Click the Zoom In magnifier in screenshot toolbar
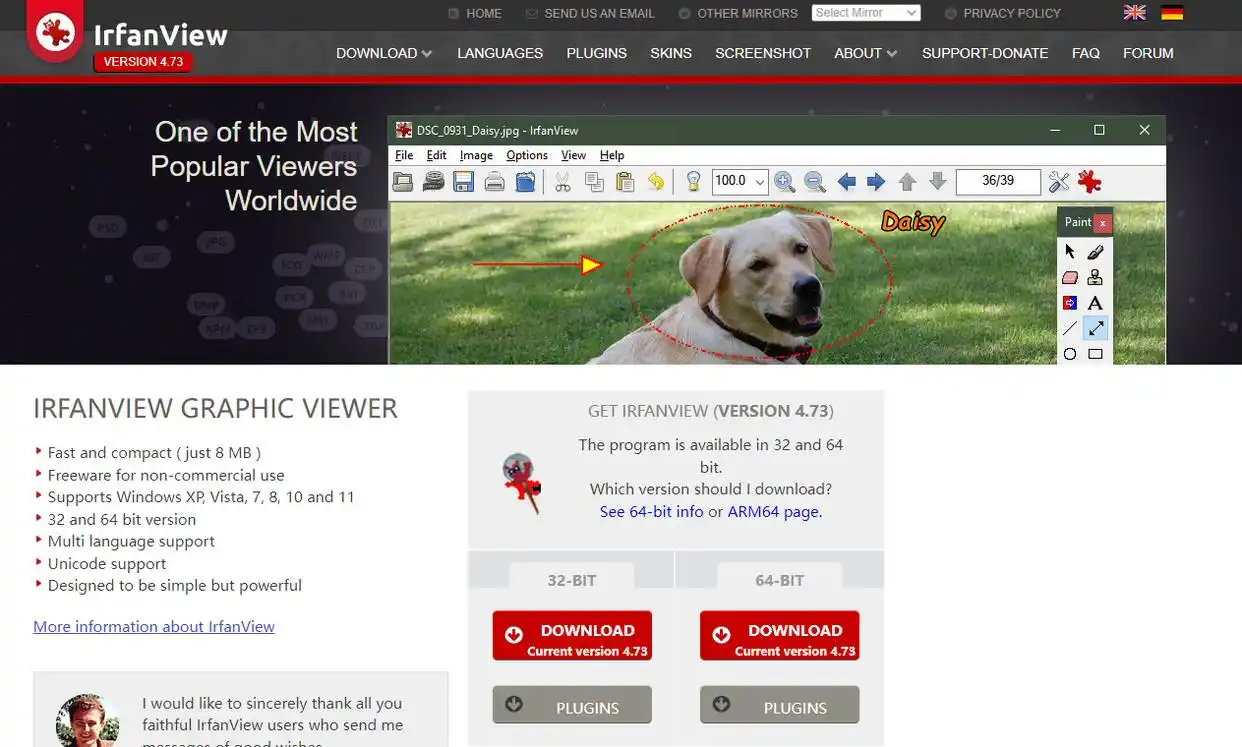The height and width of the screenshot is (747, 1242). tap(785, 181)
